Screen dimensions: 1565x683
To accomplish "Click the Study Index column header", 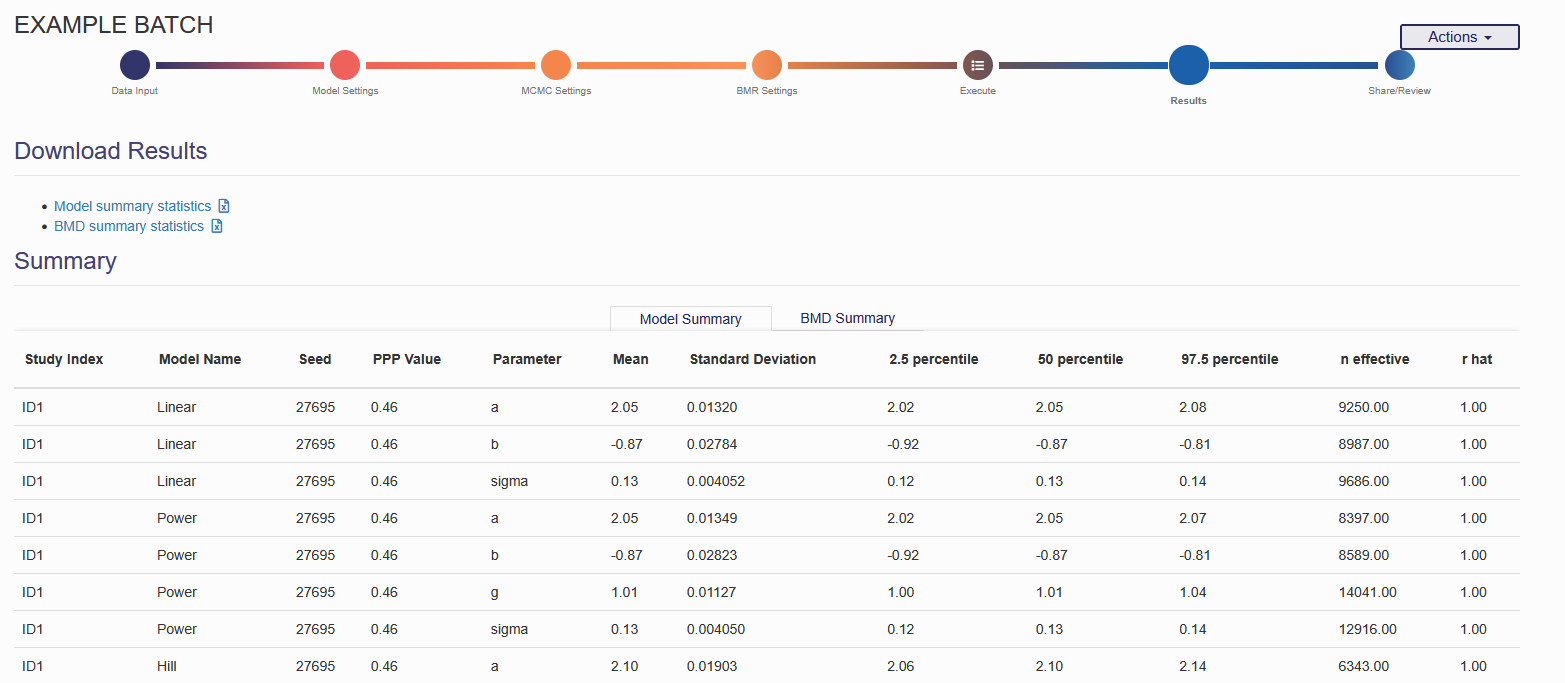I will [64, 359].
